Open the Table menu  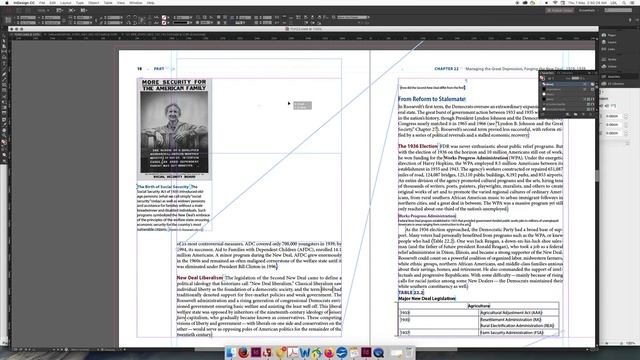[x=108, y=3]
